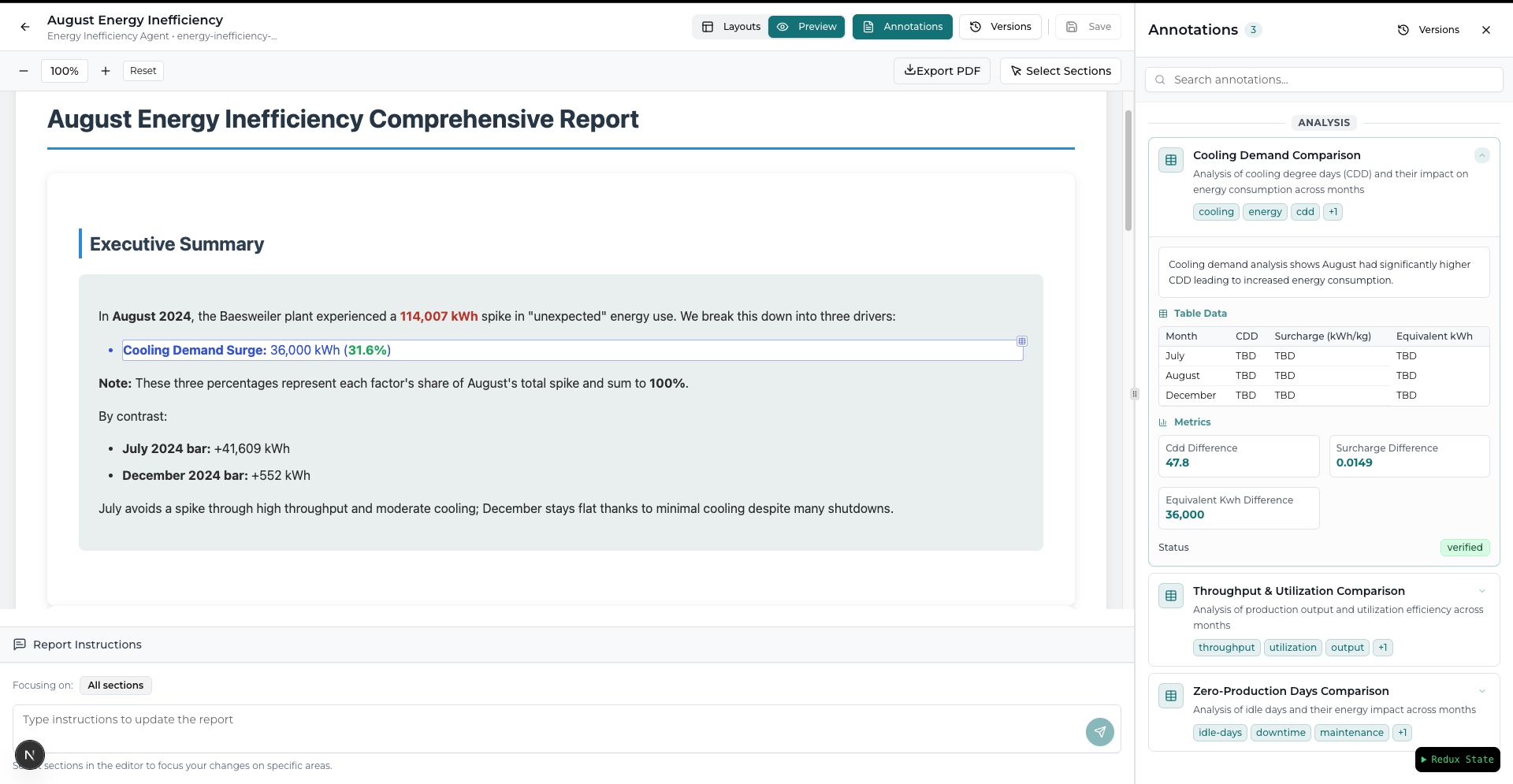This screenshot has width=1513, height=784.
Task: Collapse the Cooling Demand Comparison card
Action: (x=1482, y=155)
